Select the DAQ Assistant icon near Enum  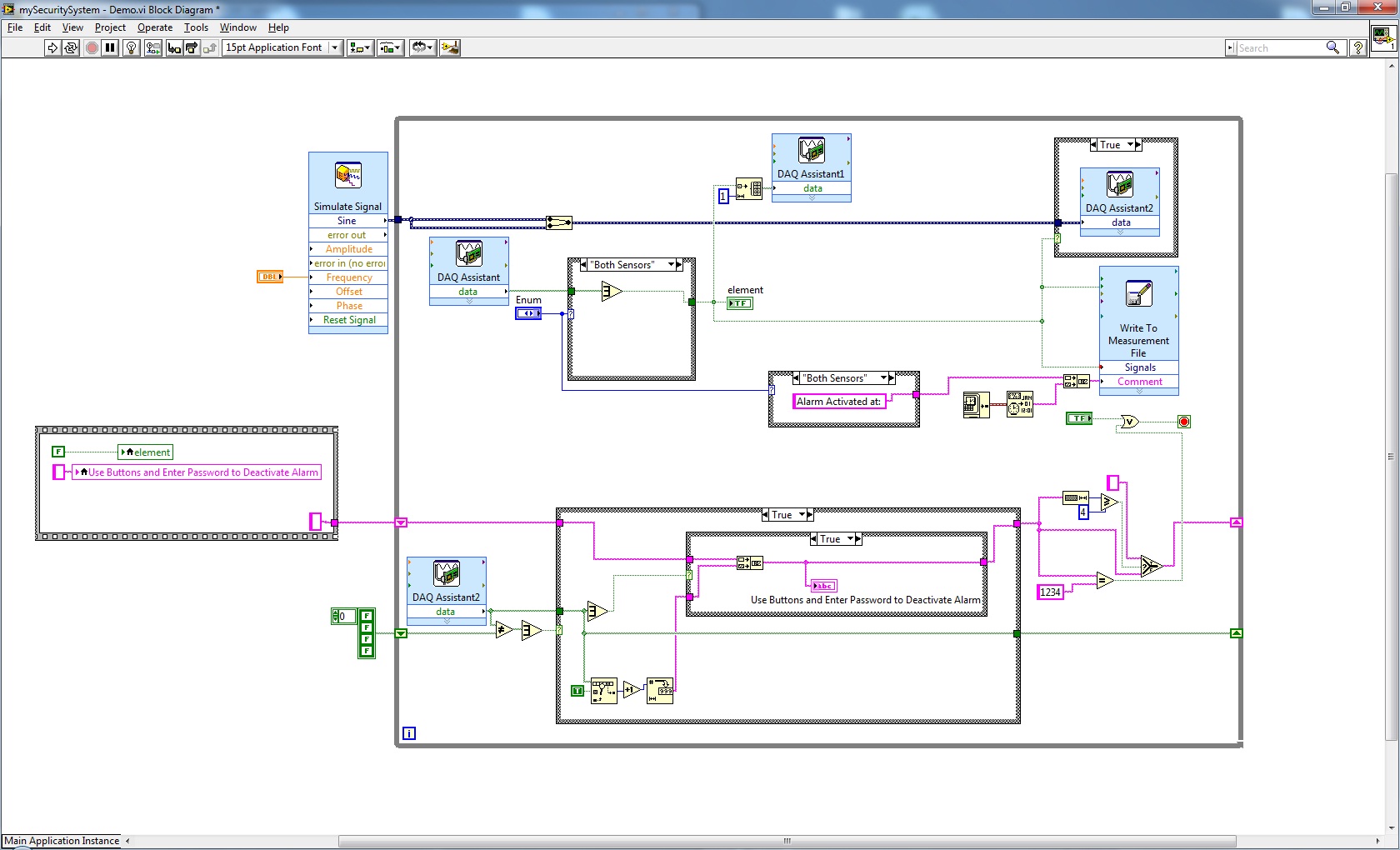click(469, 253)
